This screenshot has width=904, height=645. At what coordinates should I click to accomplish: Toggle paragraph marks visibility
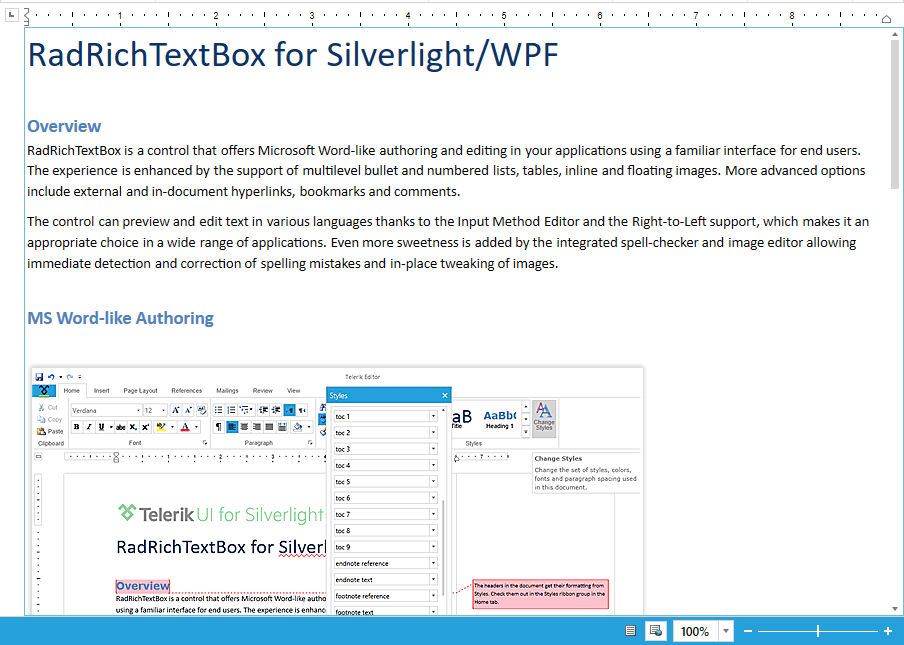pyautogui.click(x=218, y=427)
